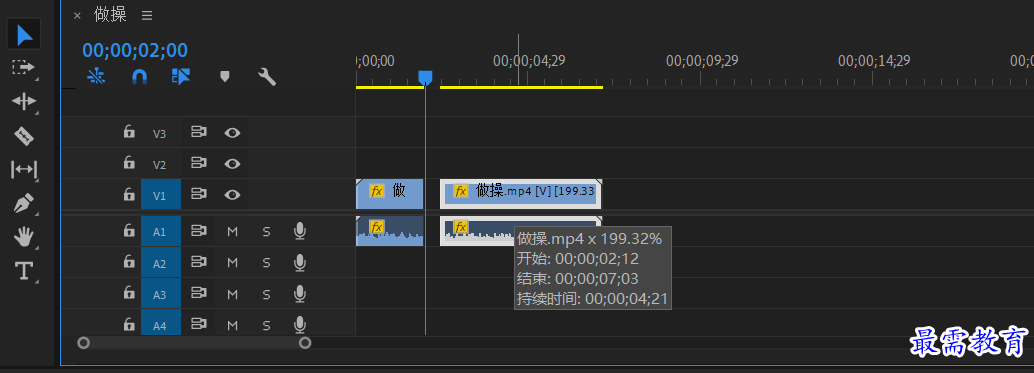This screenshot has width=1034, height=373.
Task: Select the Track Select Forward tool
Action: click(23, 67)
